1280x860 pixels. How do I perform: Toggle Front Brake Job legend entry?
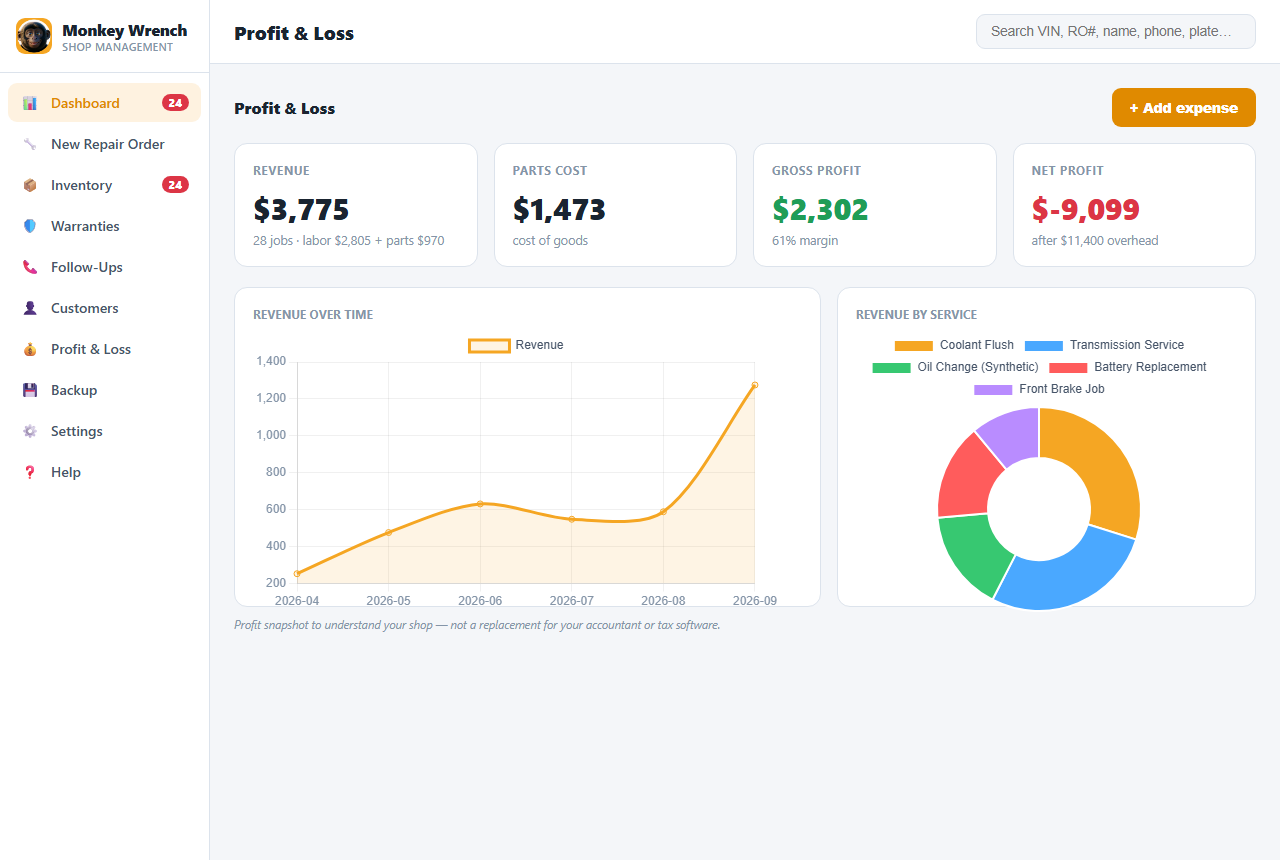pyautogui.click(x=1039, y=389)
